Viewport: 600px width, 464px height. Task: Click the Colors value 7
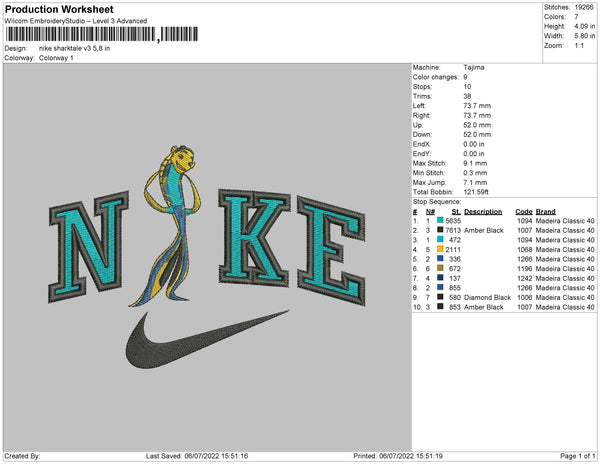[x=576, y=17]
